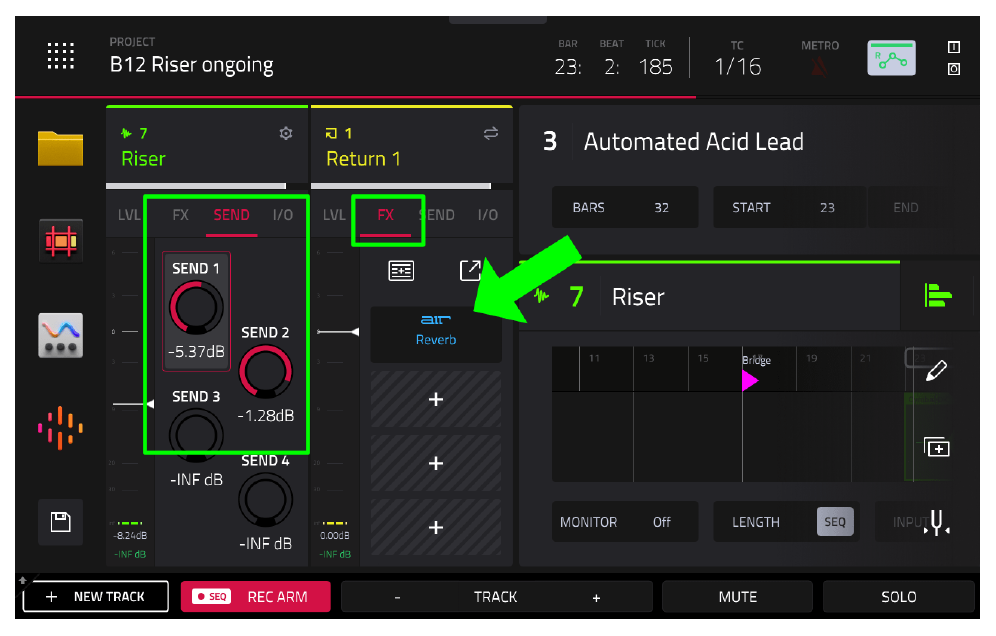This screenshot has height=636, width=996.
Task: Click the BEAT 2 position value
Action: (611, 66)
